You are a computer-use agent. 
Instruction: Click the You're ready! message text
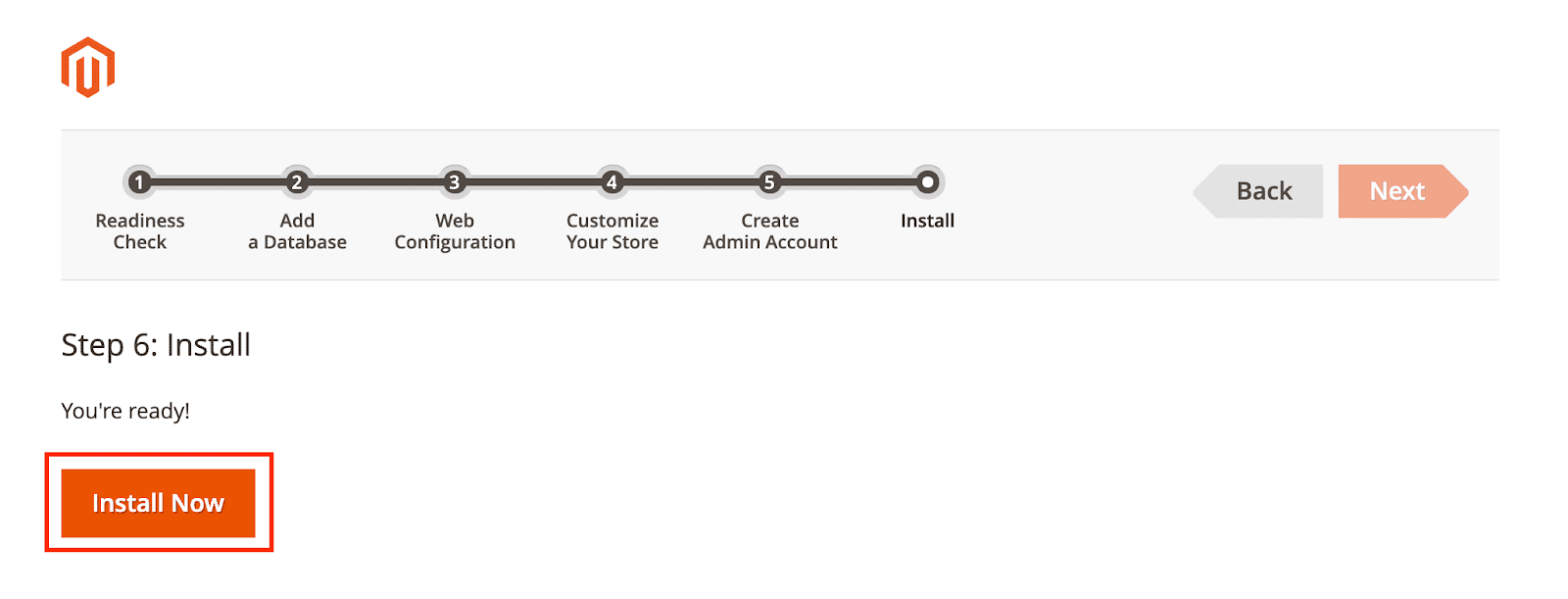tap(125, 411)
